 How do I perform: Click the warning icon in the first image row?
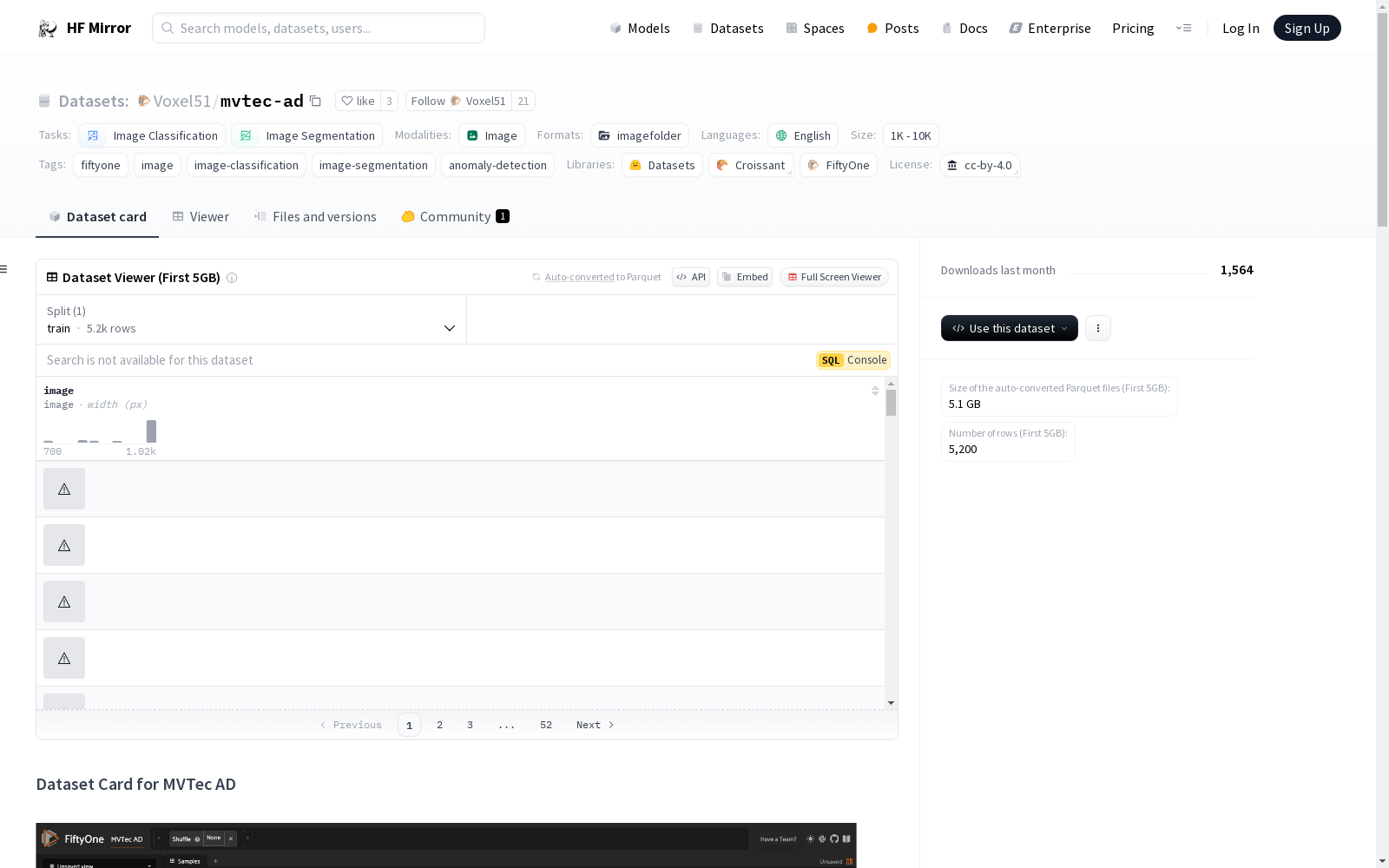point(64,489)
